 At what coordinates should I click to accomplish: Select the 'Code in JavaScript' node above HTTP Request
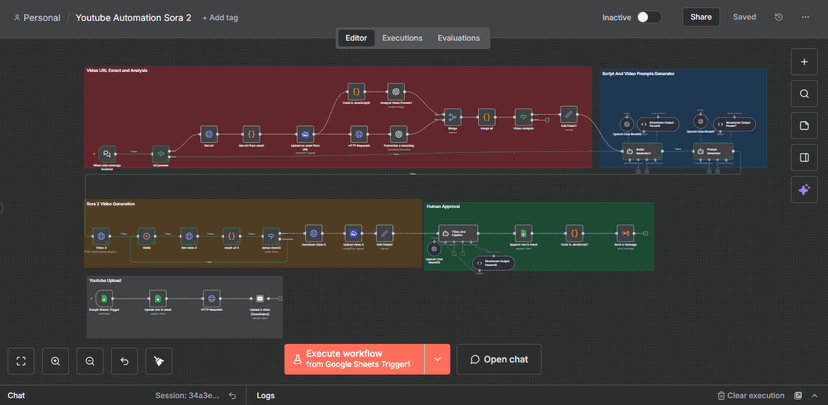coord(356,91)
